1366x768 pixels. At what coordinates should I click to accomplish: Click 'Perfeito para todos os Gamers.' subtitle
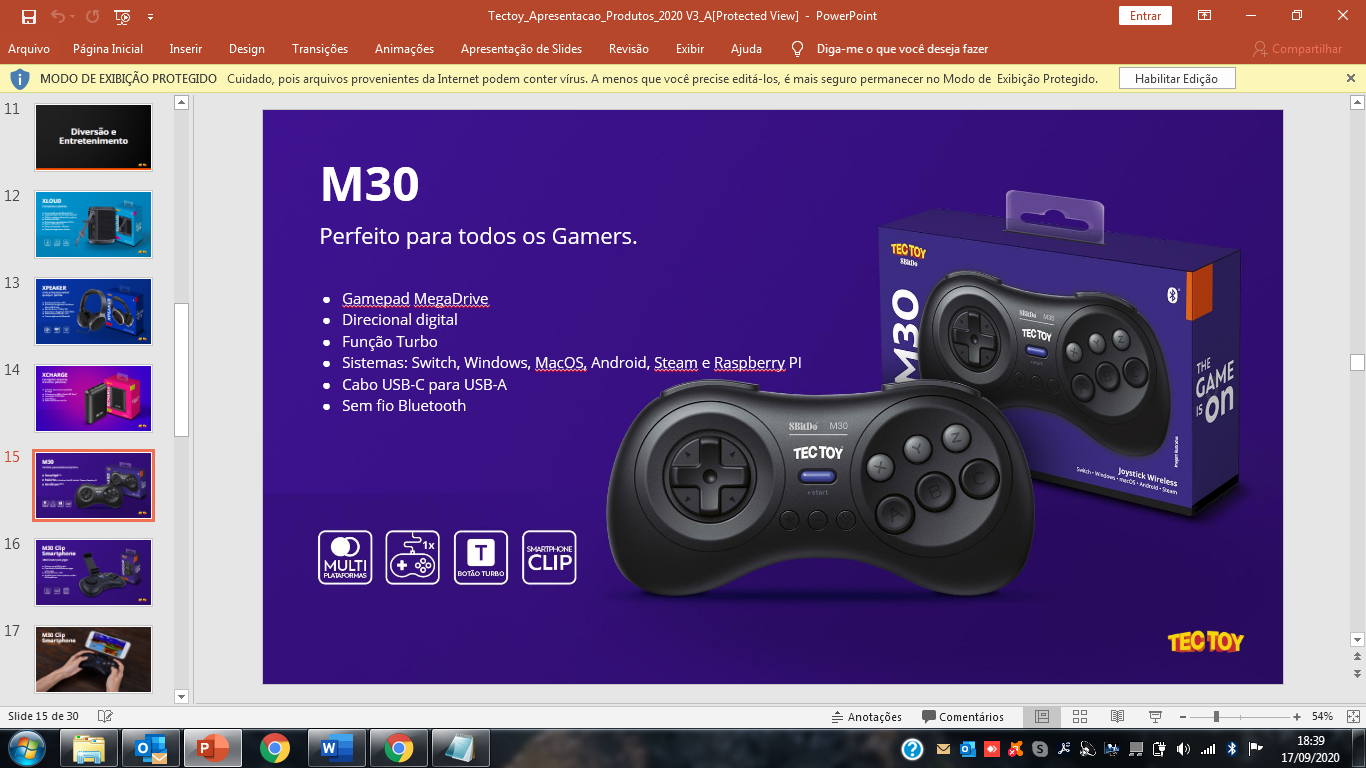tap(478, 236)
